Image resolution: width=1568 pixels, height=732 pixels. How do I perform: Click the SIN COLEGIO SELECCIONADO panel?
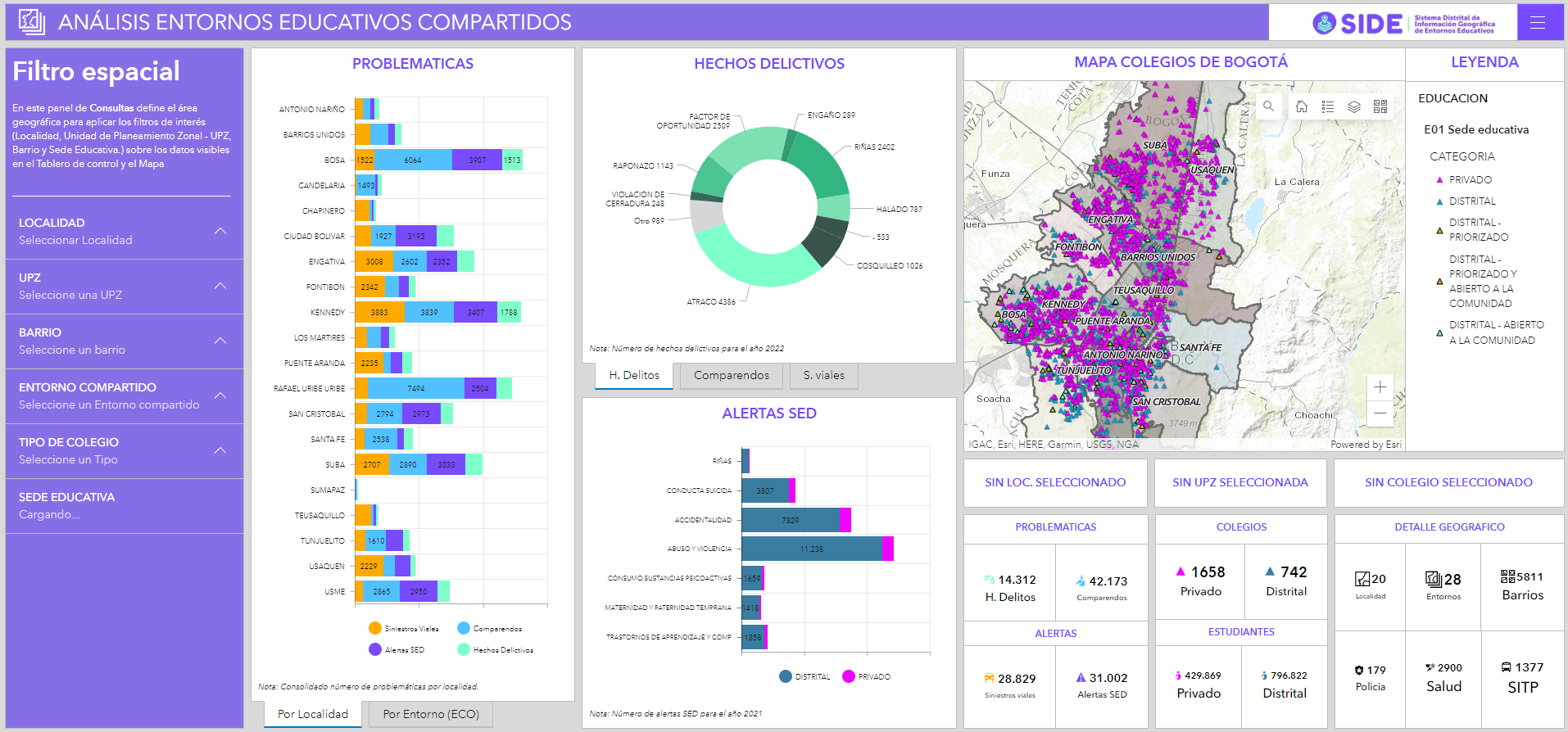tap(1448, 482)
